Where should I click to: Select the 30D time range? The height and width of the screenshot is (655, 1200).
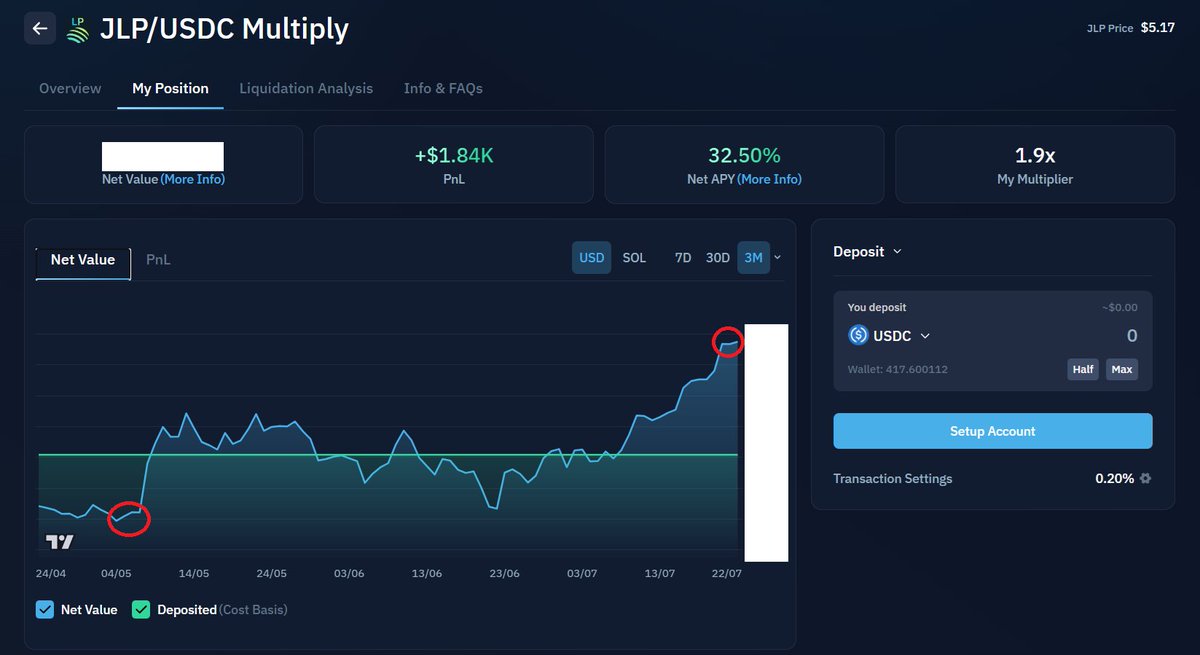718,258
